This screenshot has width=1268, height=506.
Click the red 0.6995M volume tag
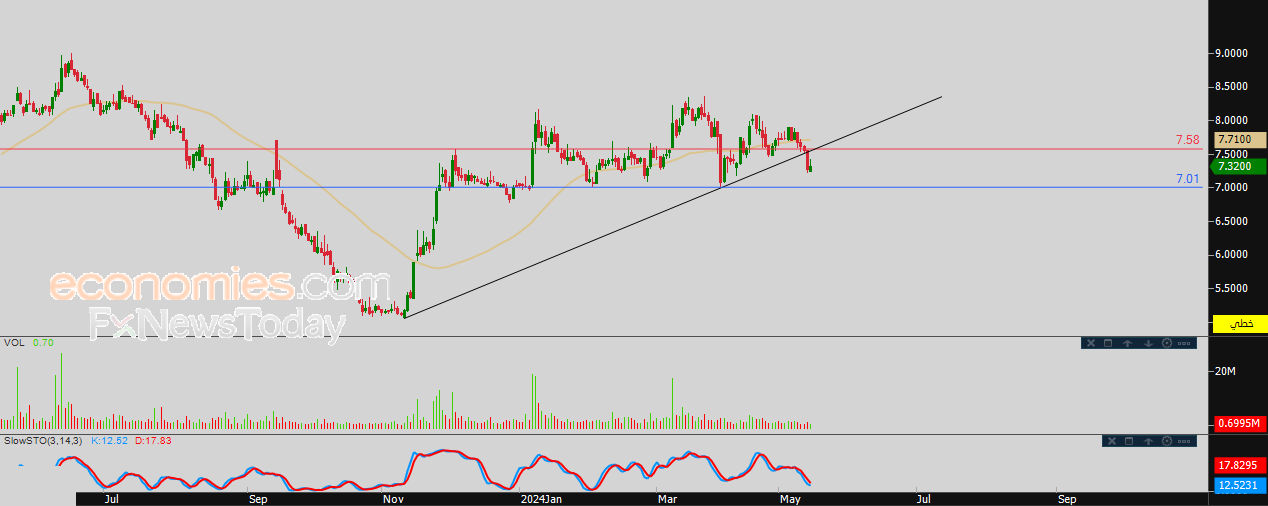tap(1239, 424)
